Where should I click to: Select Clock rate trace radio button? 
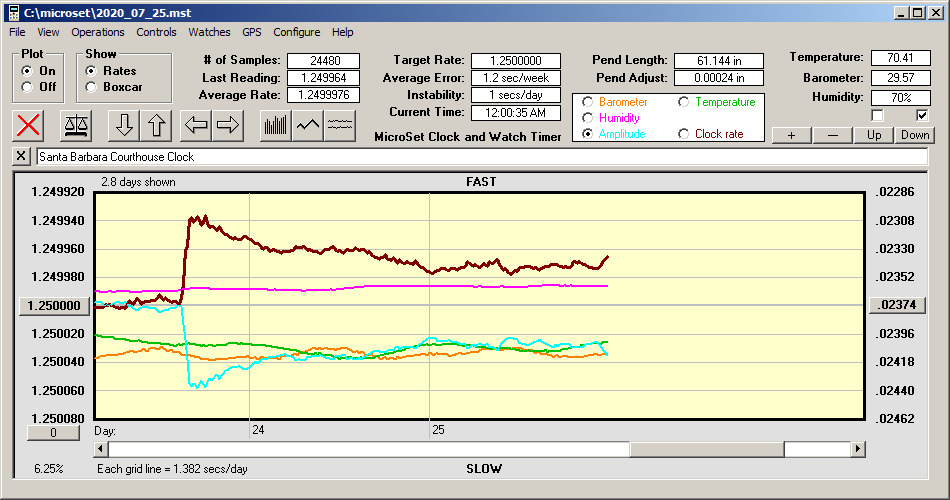[x=683, y=134]
